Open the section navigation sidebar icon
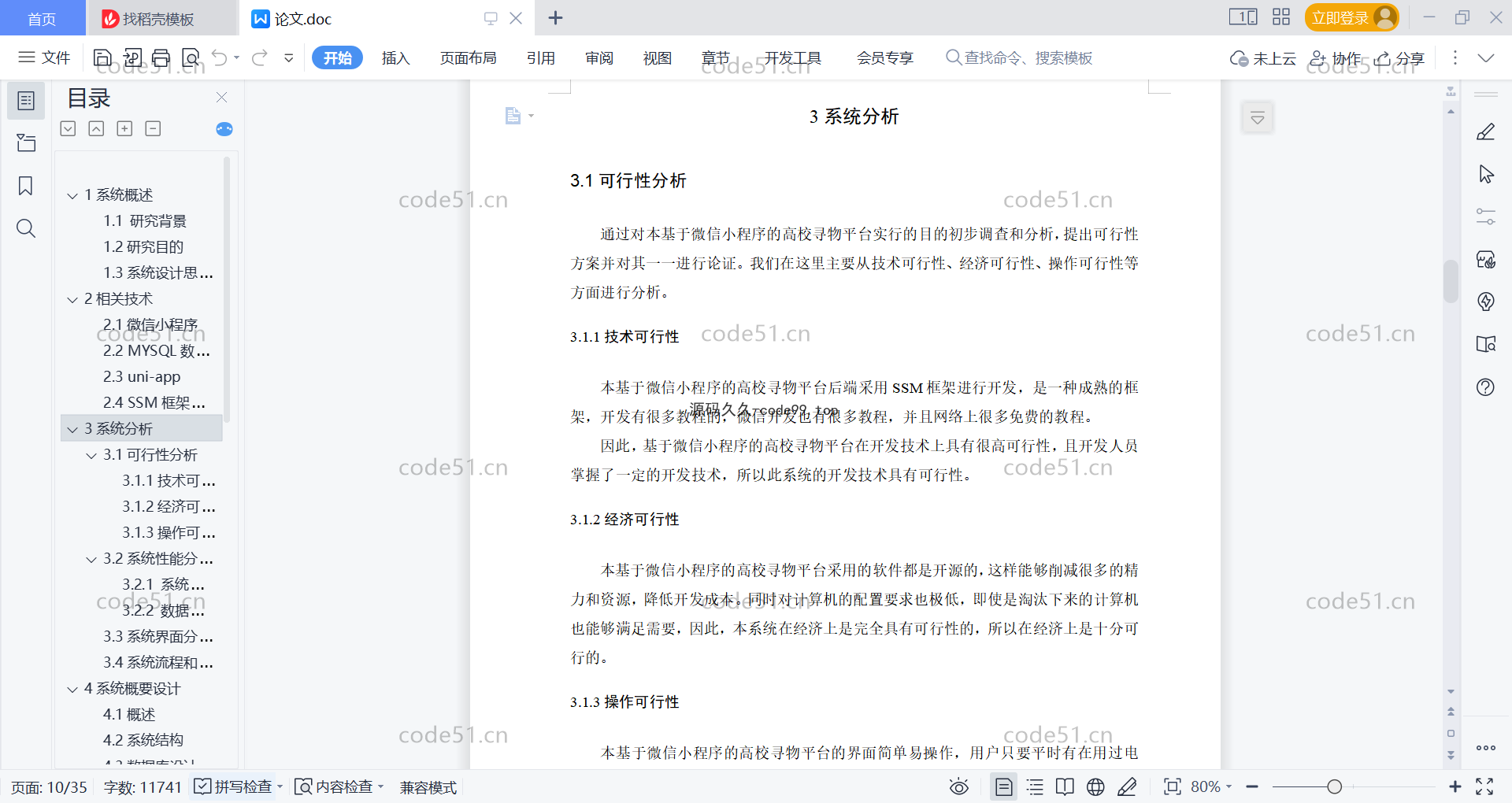Viewport: 1512px width, 803px height. click(26, 142)
